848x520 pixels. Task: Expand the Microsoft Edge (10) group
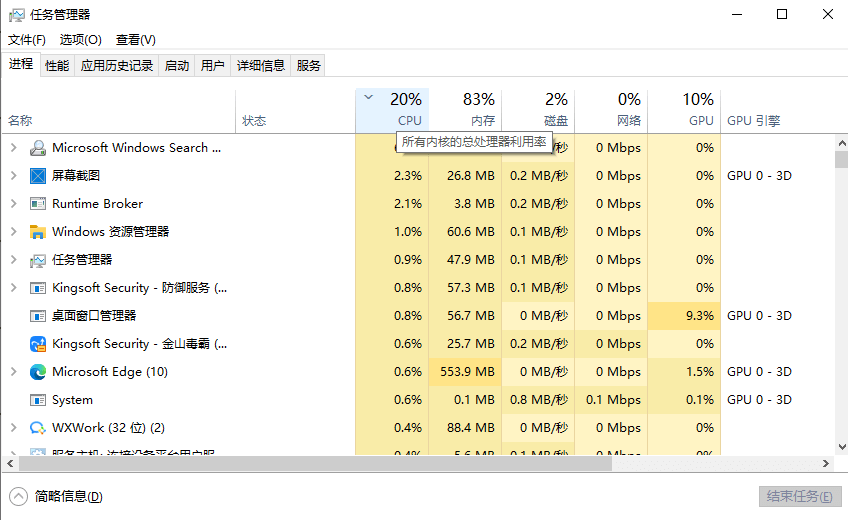click(x=14, y=371)
